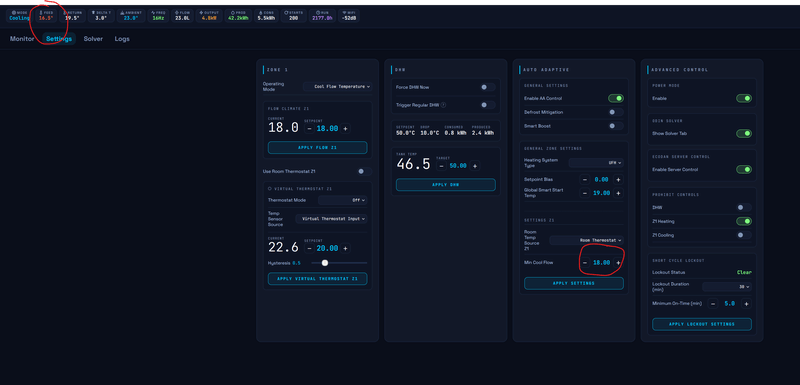
Task: Open the Thermostat Mode dropdown
Action: pyautogui.click(x=342, y=200)
